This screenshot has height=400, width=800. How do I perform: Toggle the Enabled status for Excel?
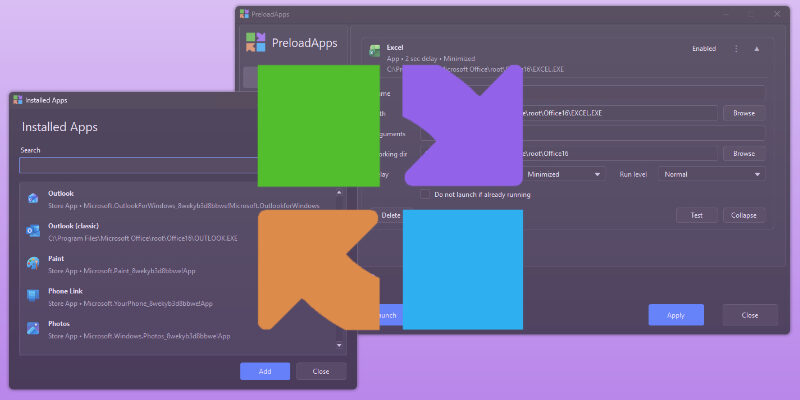pos(704,49)
